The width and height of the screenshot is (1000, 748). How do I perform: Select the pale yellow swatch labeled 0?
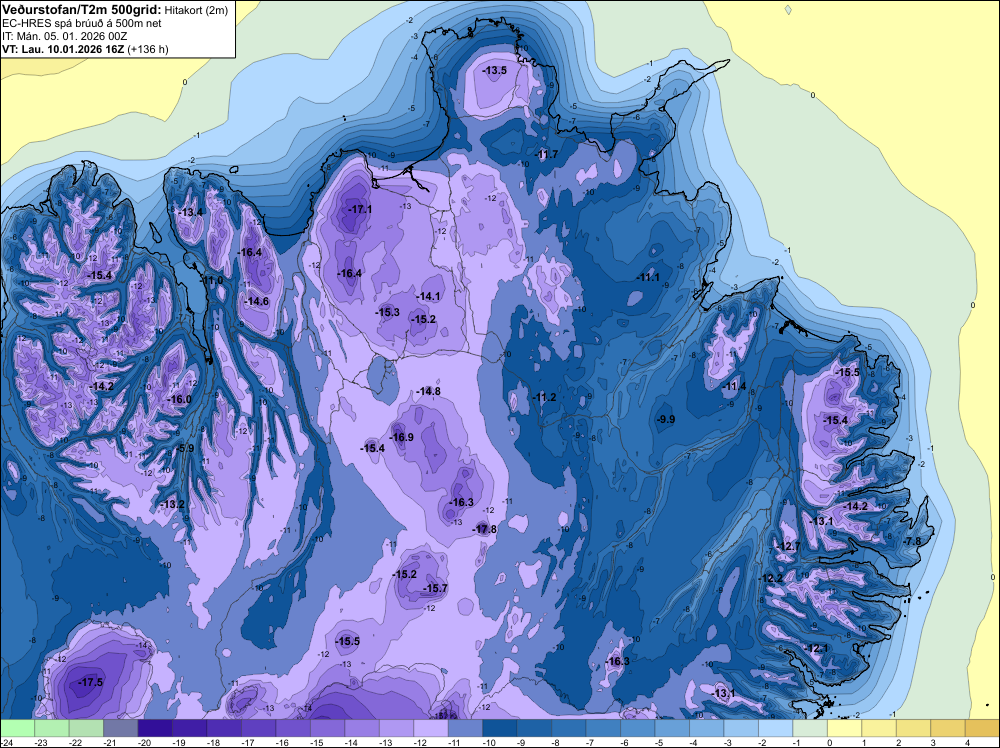pos(844,728)
